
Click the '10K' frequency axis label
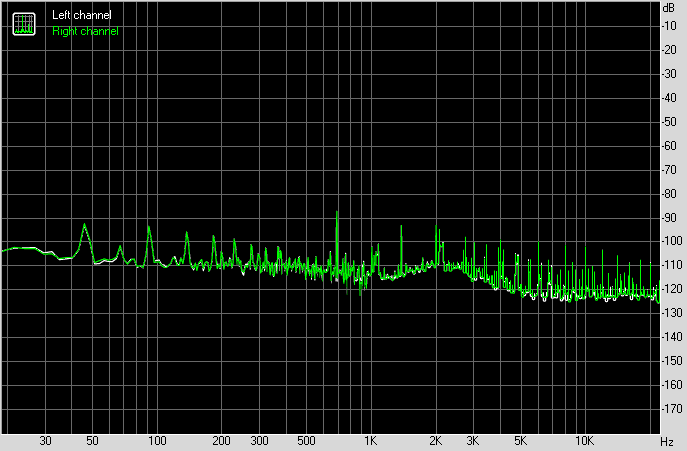point(584,441)
